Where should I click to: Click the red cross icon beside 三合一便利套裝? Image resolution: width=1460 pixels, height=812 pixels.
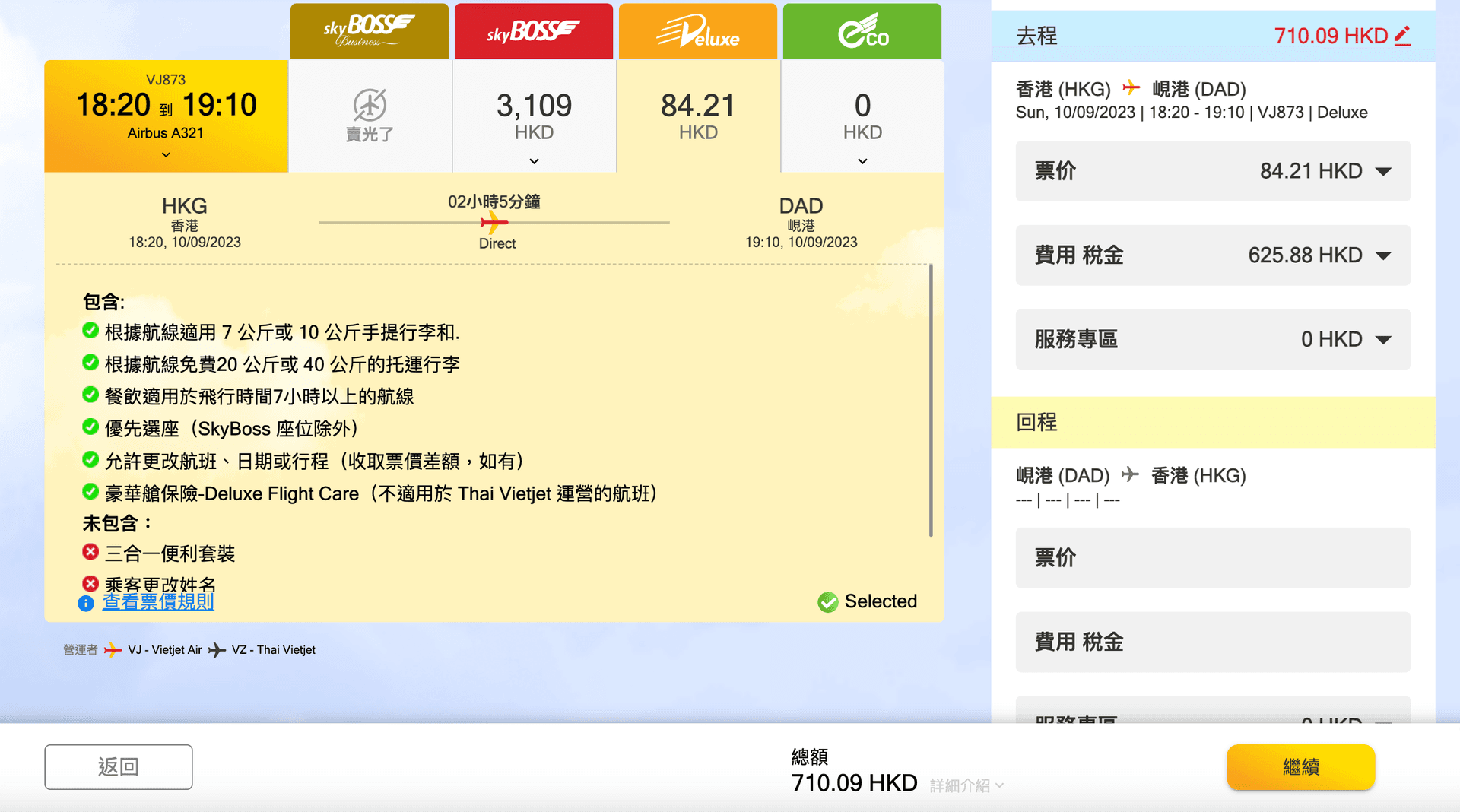(90, 552)
